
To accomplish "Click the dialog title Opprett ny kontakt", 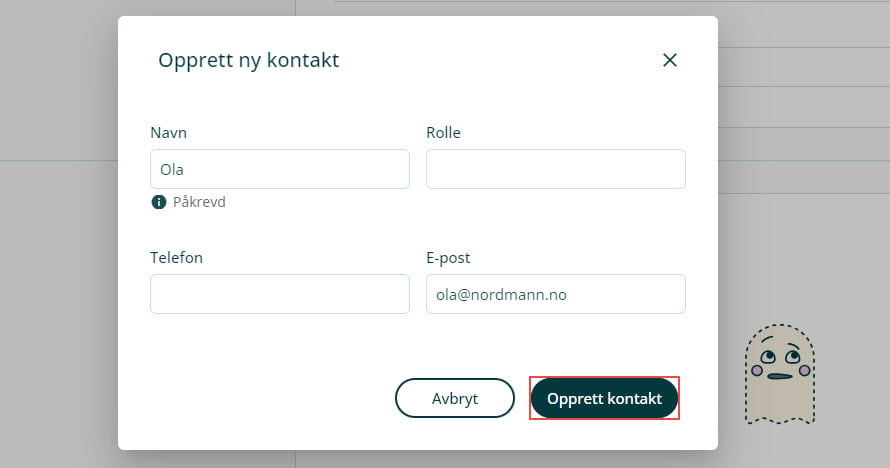I will (x=248, y=60).
